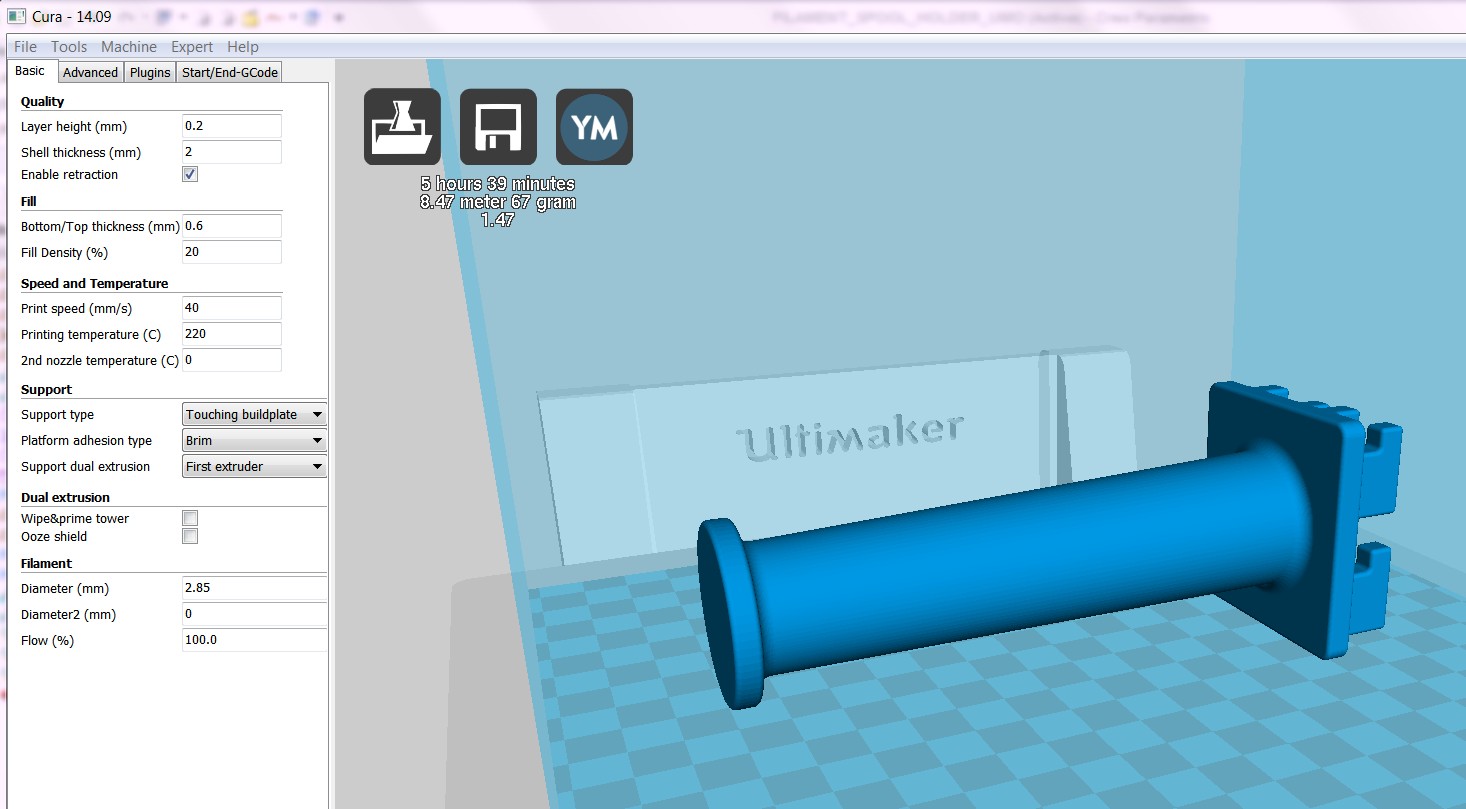The image size is (1466, 809).
Task: Click the "1.47" cost value text
Action: pos(498,220)
